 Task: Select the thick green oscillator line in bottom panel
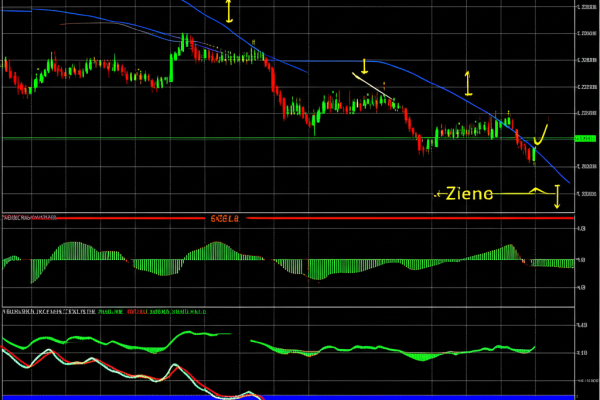click(x=300, y=349)
